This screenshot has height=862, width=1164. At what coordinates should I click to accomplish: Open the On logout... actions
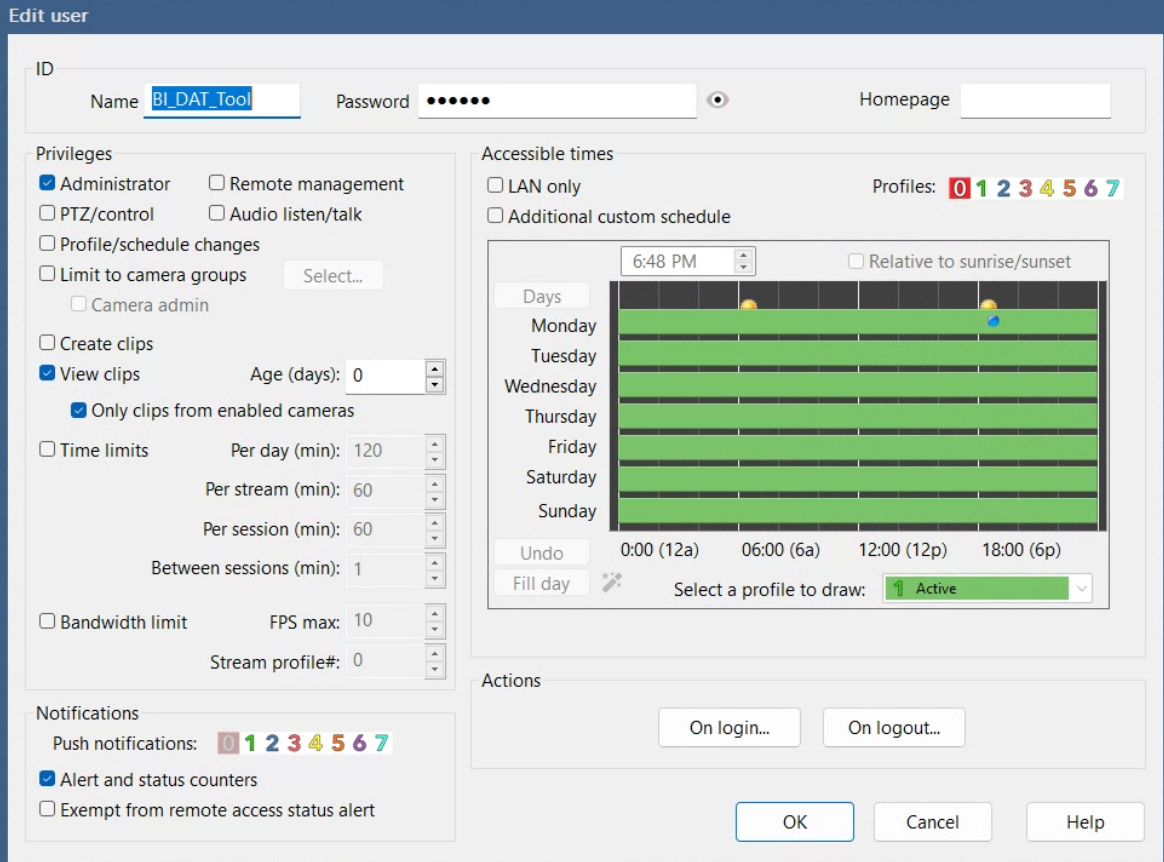[x=893, y=728]
